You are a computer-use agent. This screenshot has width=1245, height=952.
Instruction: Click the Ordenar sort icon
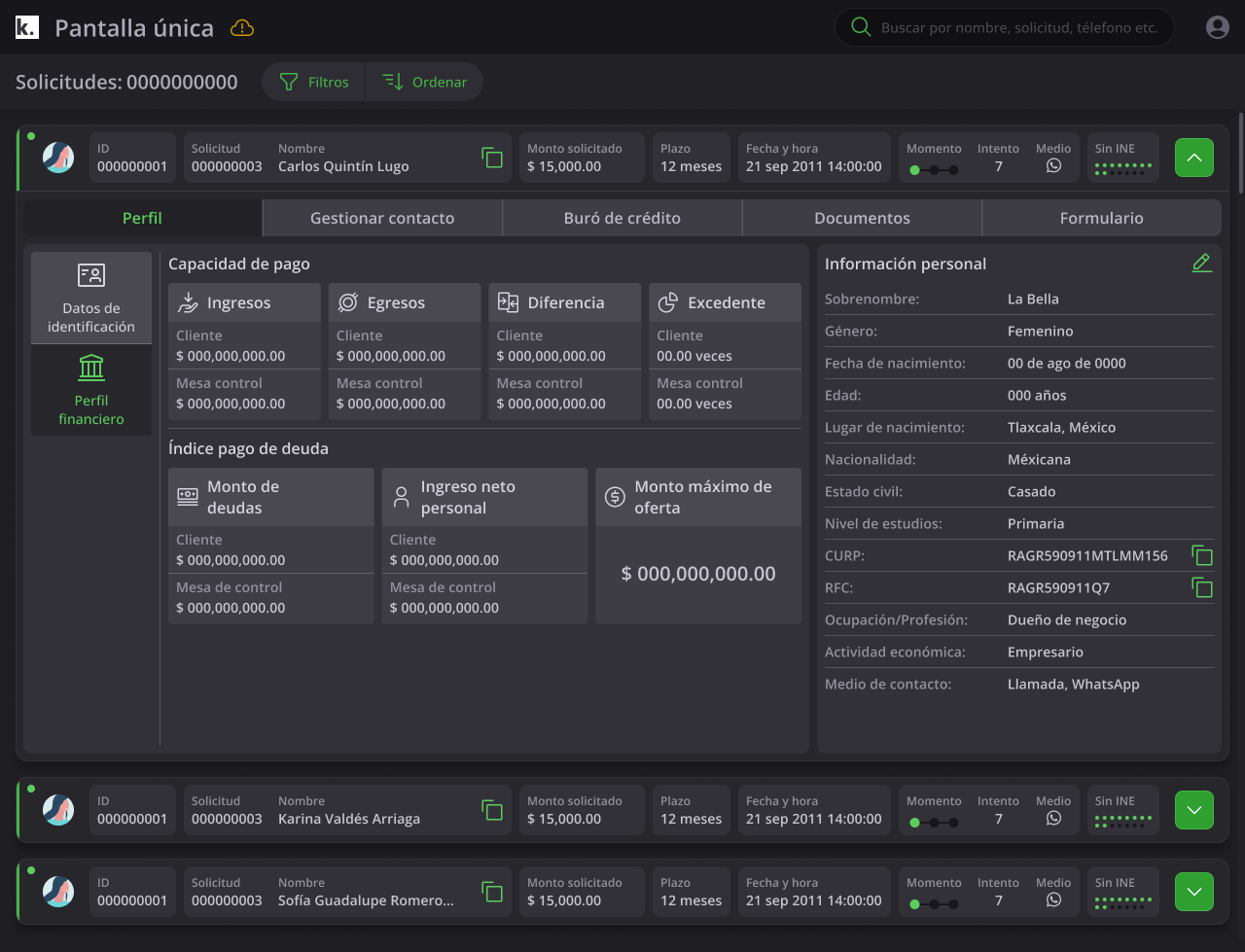393,82
